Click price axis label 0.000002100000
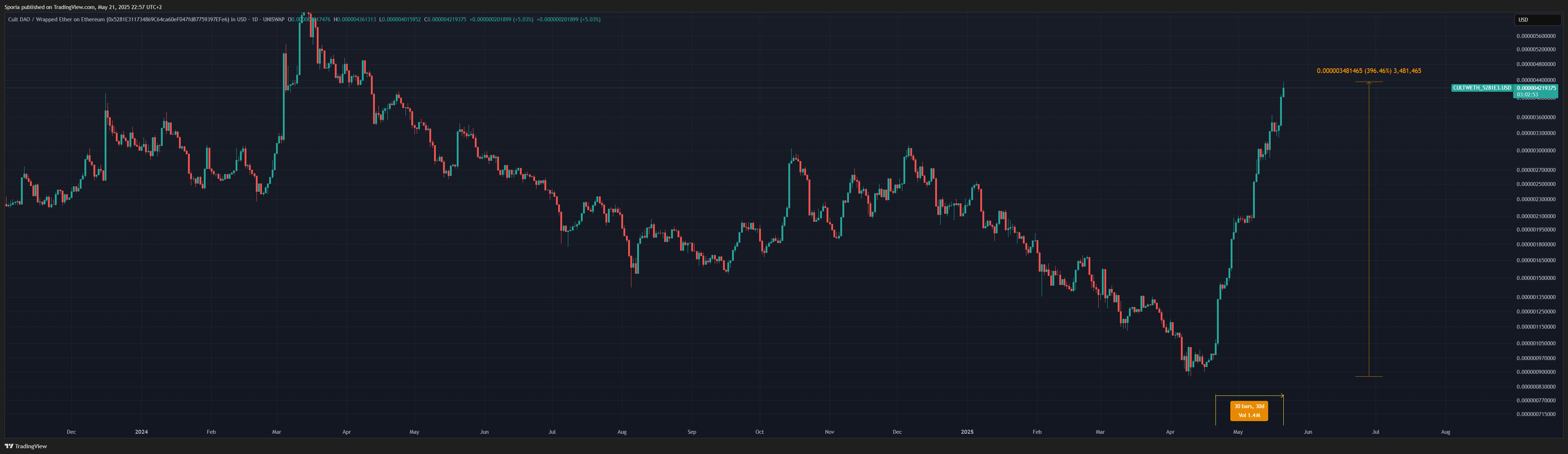 [1536, 216]
